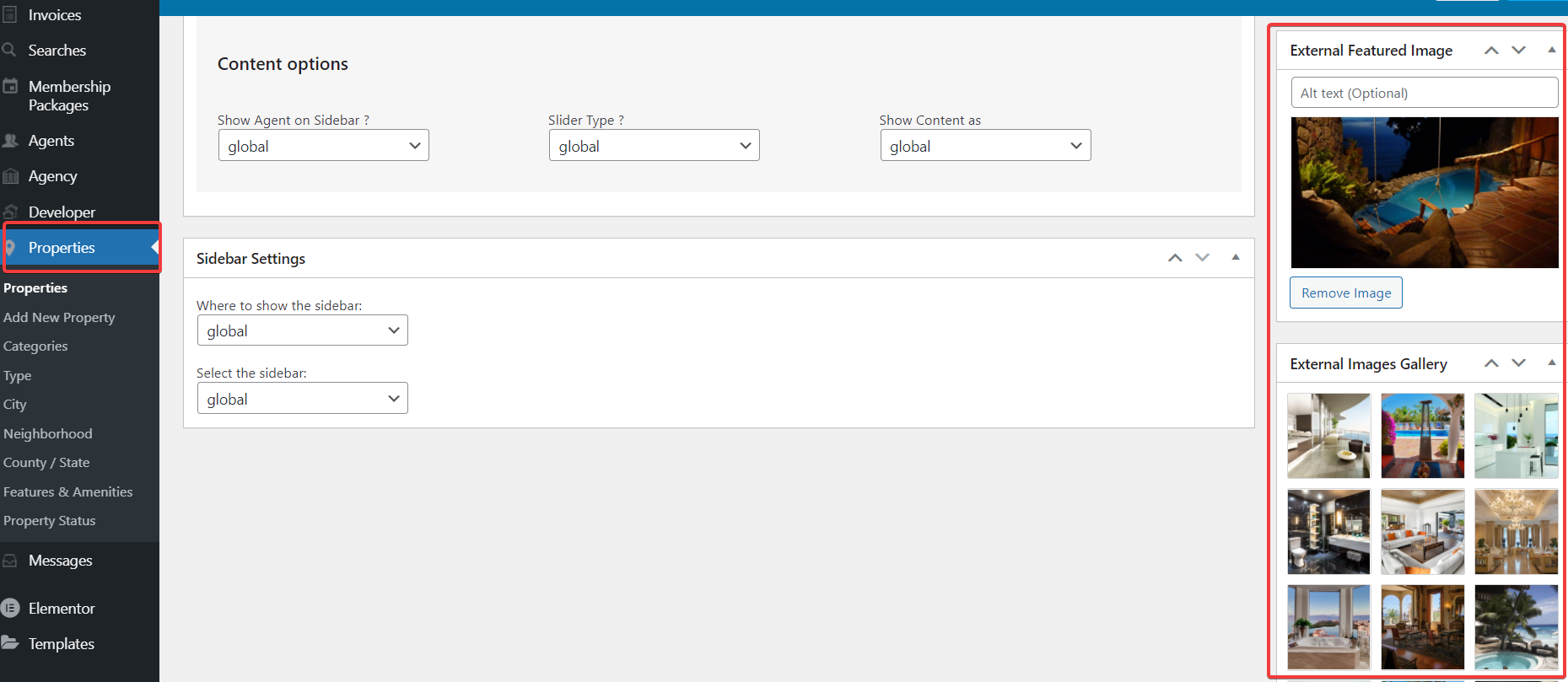Select gallery thumbnail with chandelier hall
The width and height of the screenshot is (1568, 682).
pos(1517,532)
